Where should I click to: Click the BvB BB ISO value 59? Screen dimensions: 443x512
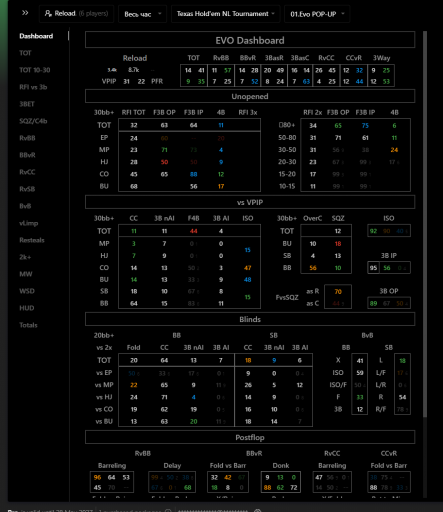pyautogui.click(x=360, y=373)
